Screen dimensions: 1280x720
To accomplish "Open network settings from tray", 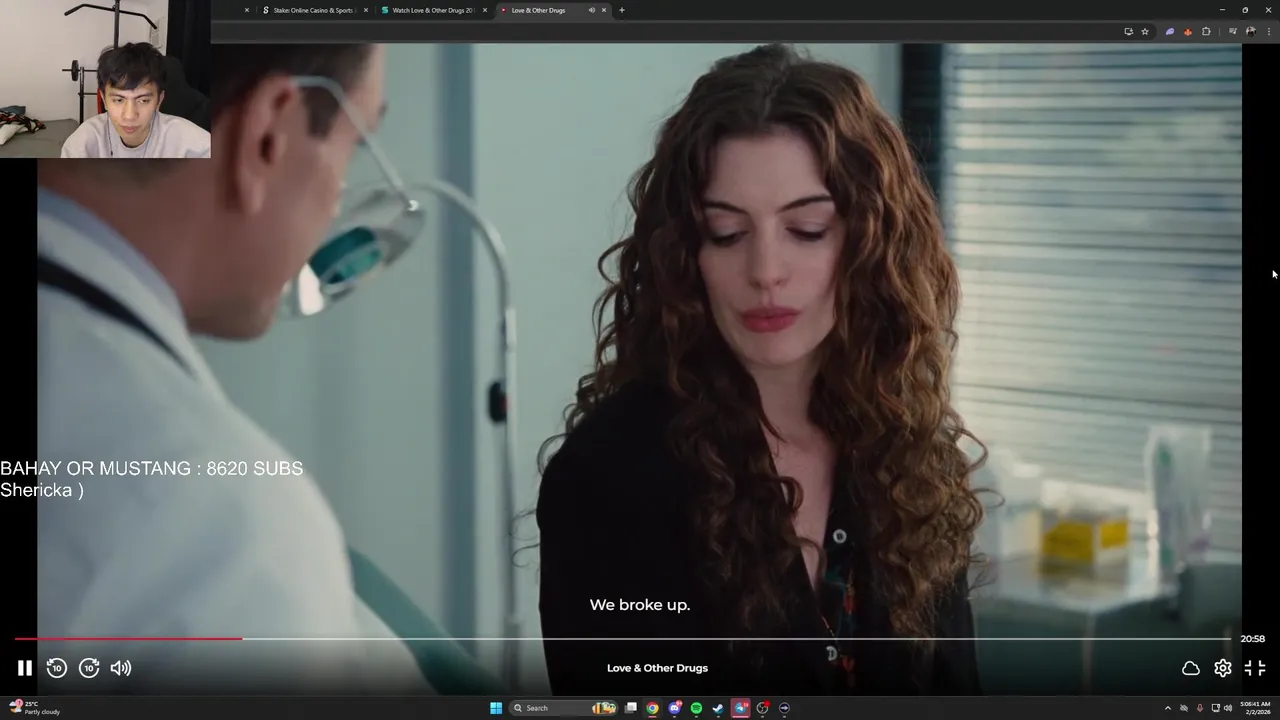I will pos(1215,708).
